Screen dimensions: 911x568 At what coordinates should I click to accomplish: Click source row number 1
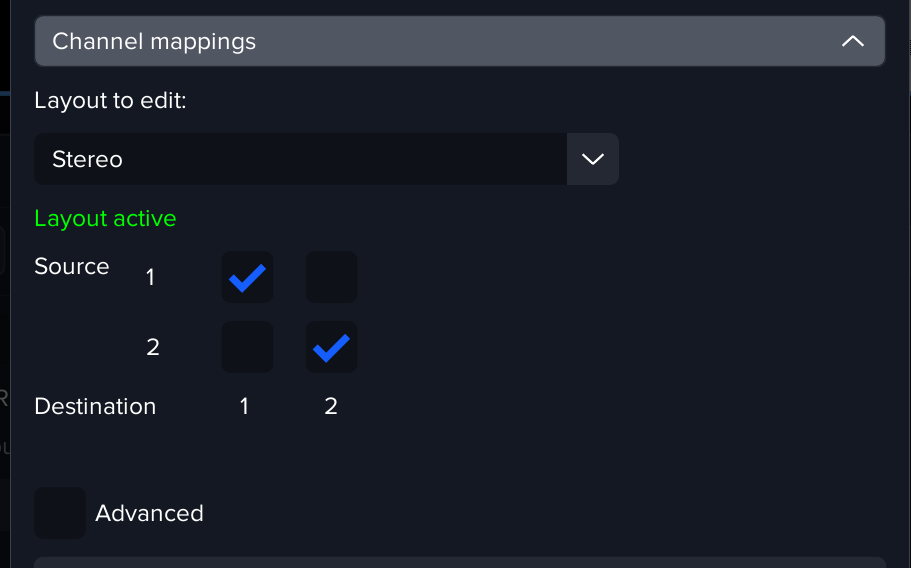click(x=151, y=277)
